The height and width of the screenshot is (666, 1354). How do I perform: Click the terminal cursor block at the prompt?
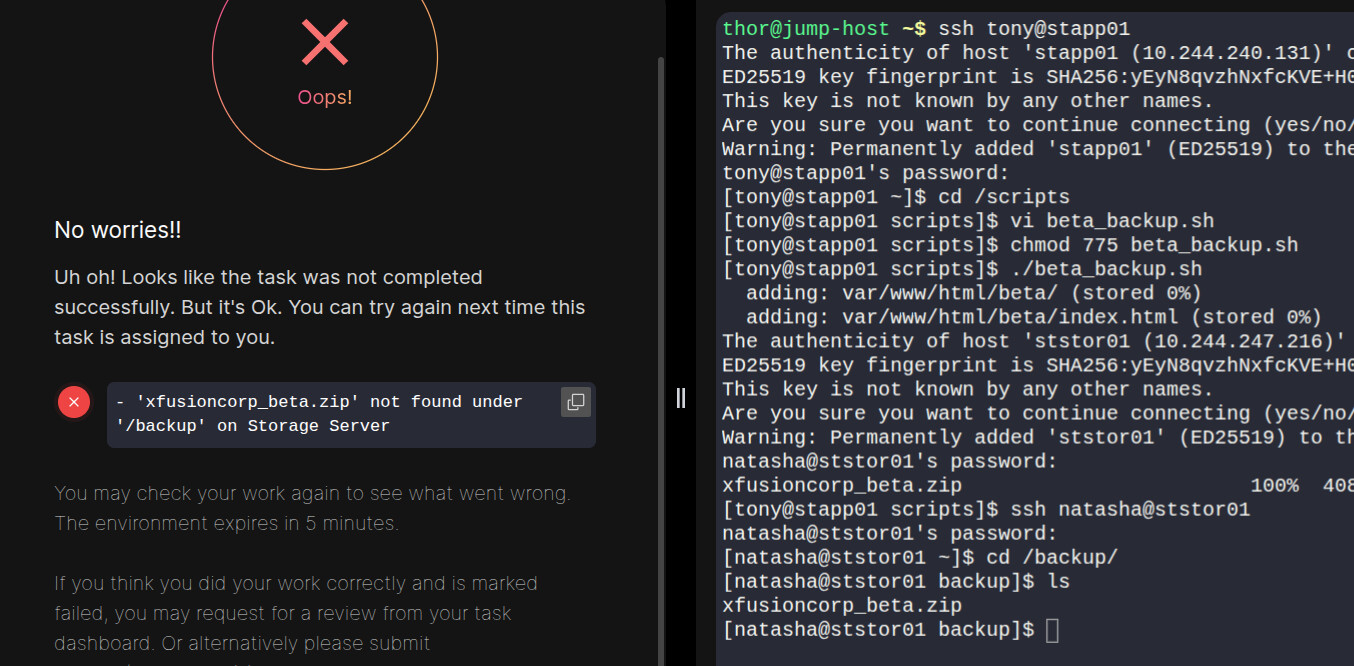pyautogui.click(x=1051, y=630)
